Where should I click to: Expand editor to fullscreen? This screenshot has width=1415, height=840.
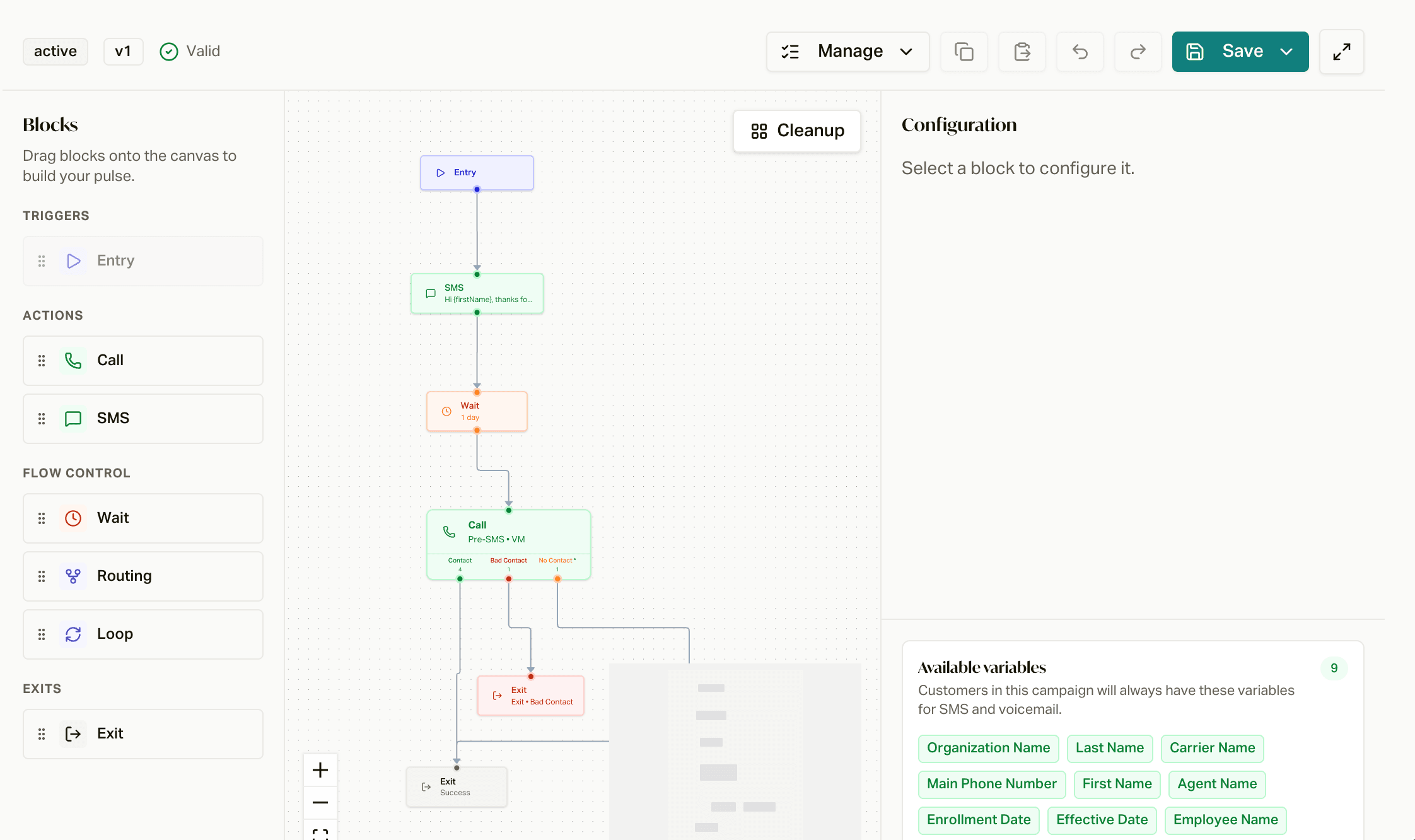click(x=1341, y=52)
